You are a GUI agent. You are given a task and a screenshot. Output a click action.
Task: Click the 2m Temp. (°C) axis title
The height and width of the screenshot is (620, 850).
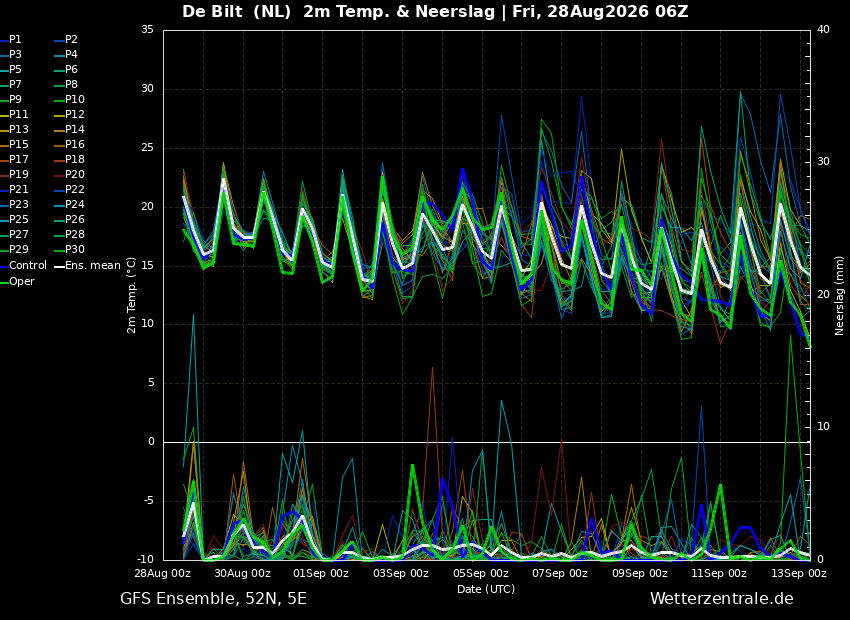(x=131, y=295)
